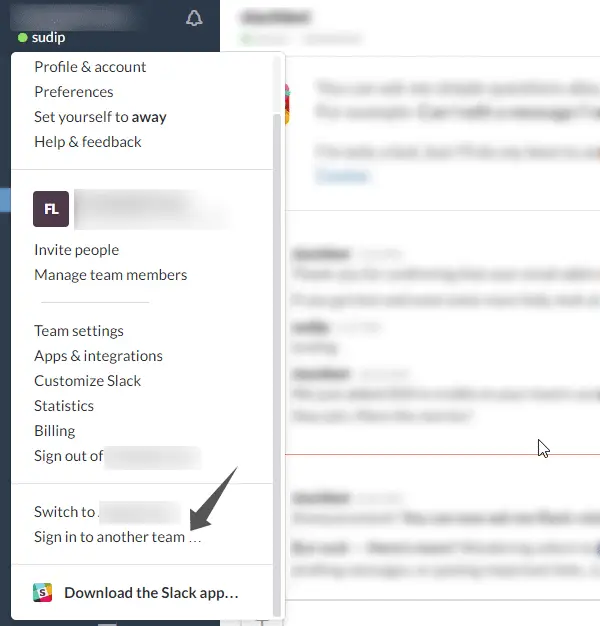The image size is (600, 626).
Task: Open Help & feedback
Action: [88, 142]
